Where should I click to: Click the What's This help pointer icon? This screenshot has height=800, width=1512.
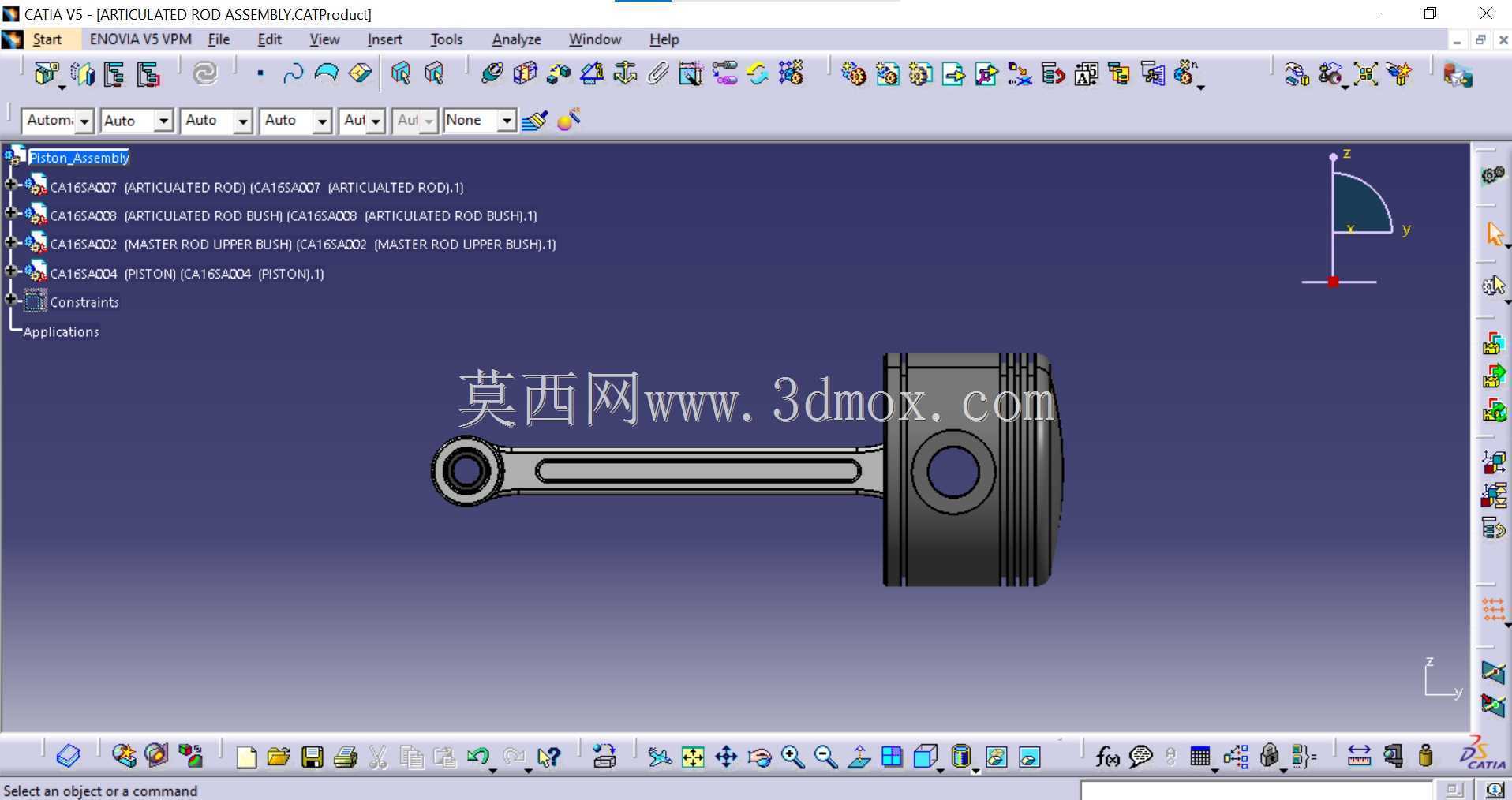(548, 757)
